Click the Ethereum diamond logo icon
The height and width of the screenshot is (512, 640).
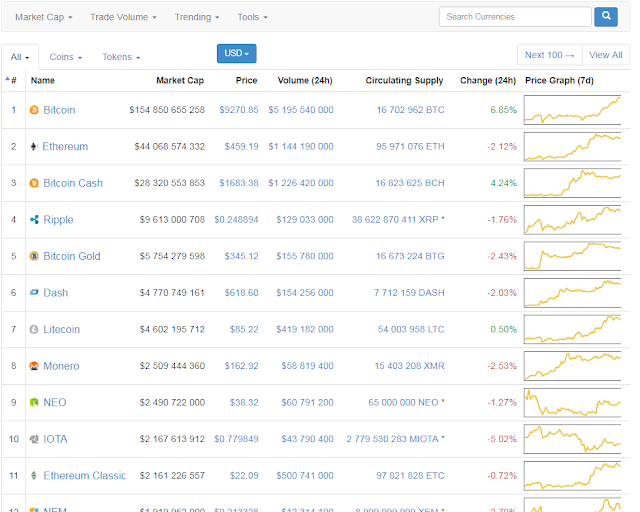click(34, 146)
